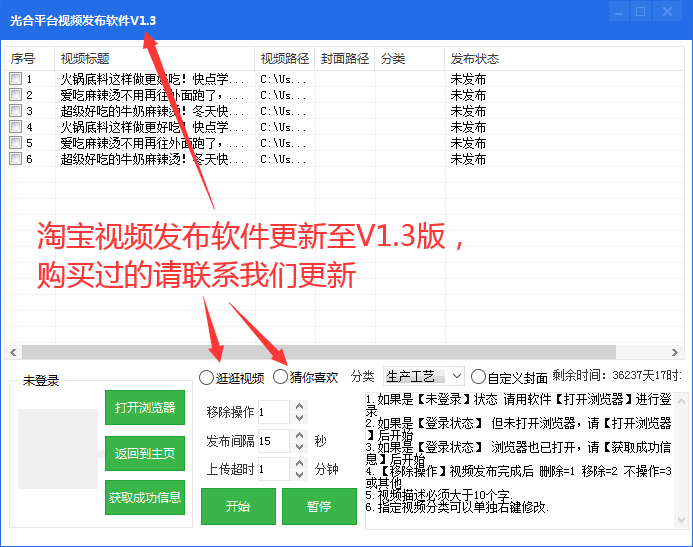Click the horizontal scrollbar left arrow
The image size is (693, 547).
pyautogui.click(x=13, y=352)
